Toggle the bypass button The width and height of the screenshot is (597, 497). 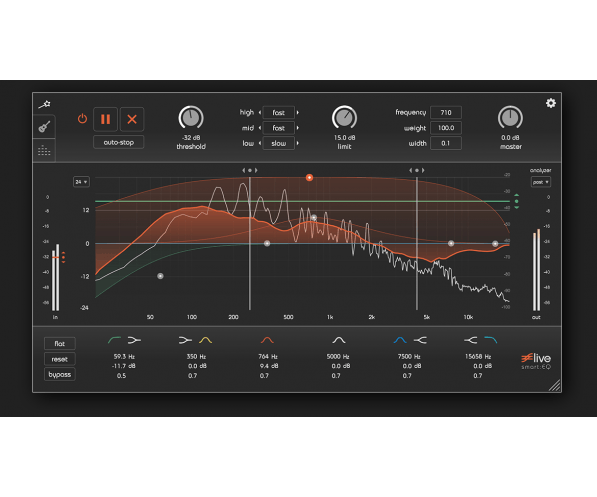(x=60, y=374)
